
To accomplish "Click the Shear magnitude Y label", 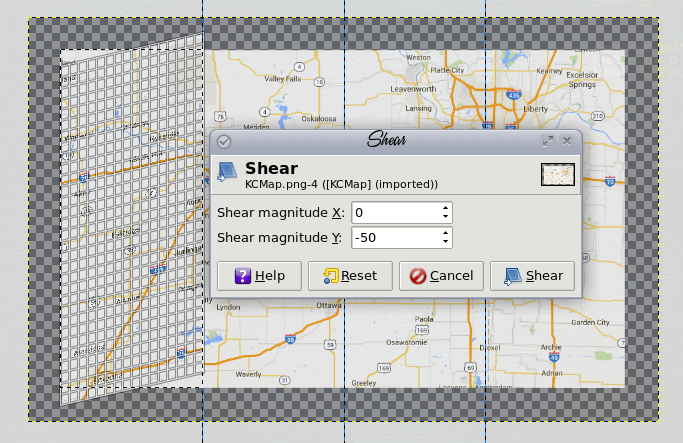I will click(280, 237).
